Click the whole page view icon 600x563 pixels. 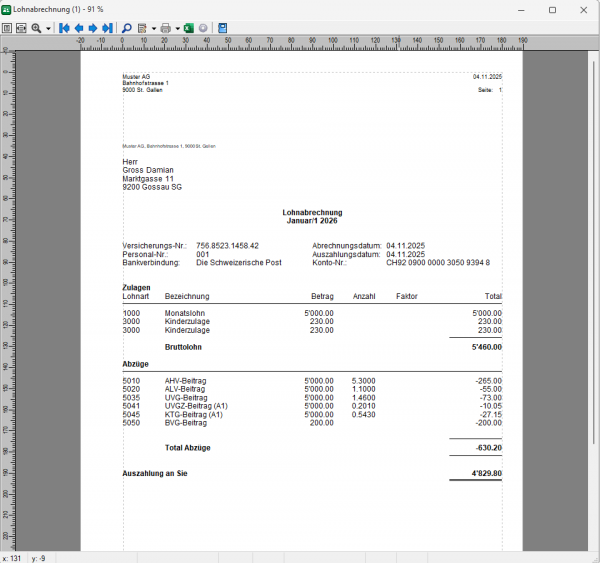pyautogui.click(x=7, y=28)
